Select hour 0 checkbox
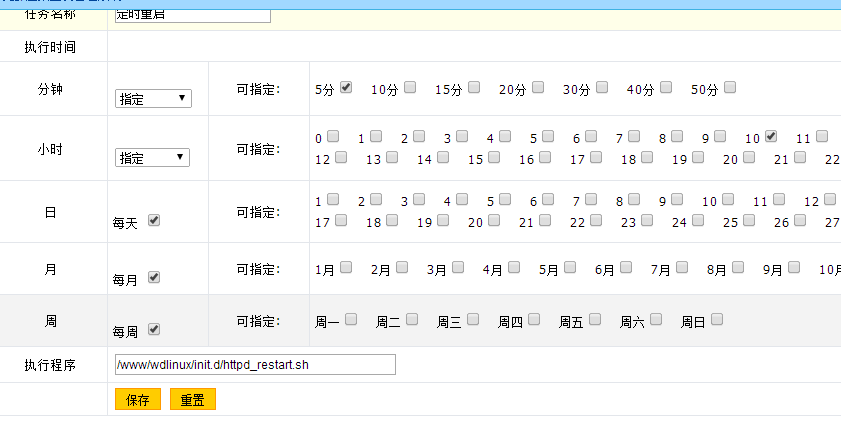This screenshot has height=426, width=841. tap(333, 136)
